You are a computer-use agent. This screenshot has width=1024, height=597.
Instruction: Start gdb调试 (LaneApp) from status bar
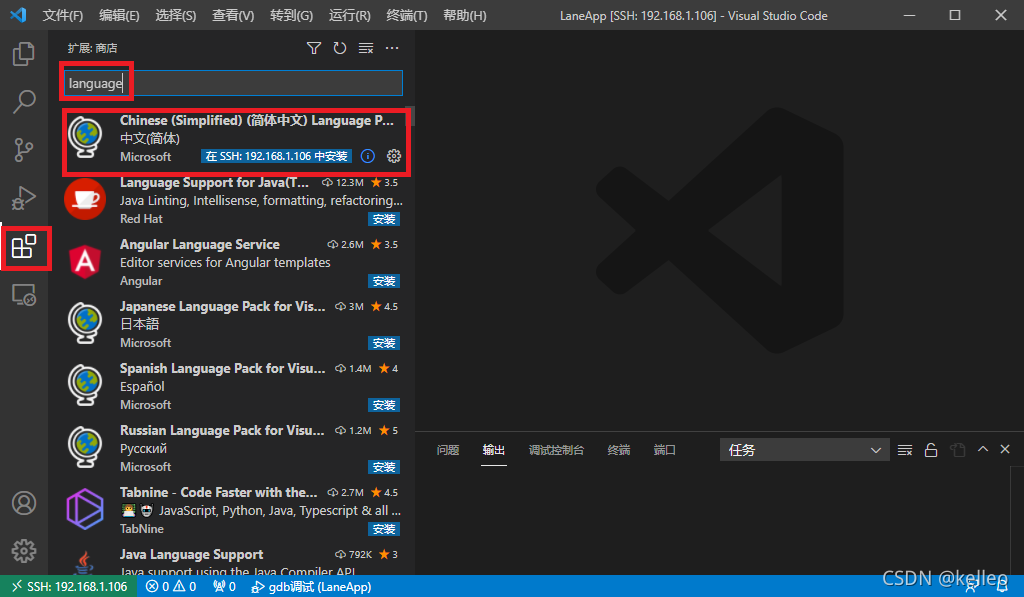click(x=312, y=587)
